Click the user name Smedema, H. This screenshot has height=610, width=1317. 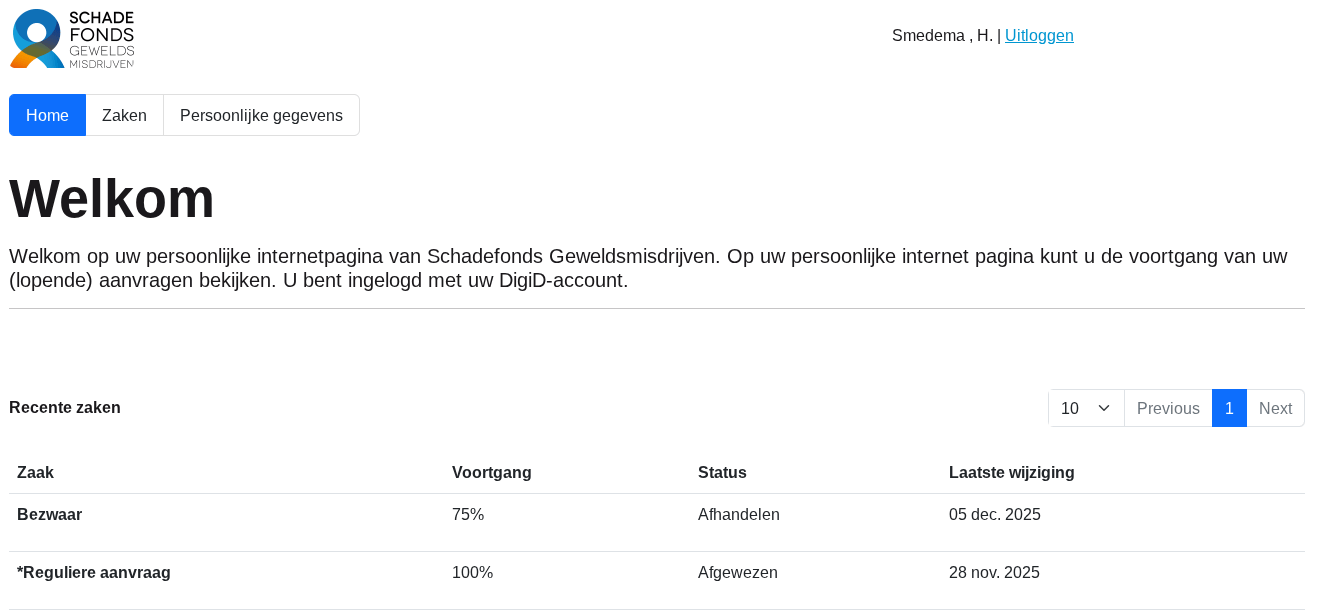click(x=942, y=36)
